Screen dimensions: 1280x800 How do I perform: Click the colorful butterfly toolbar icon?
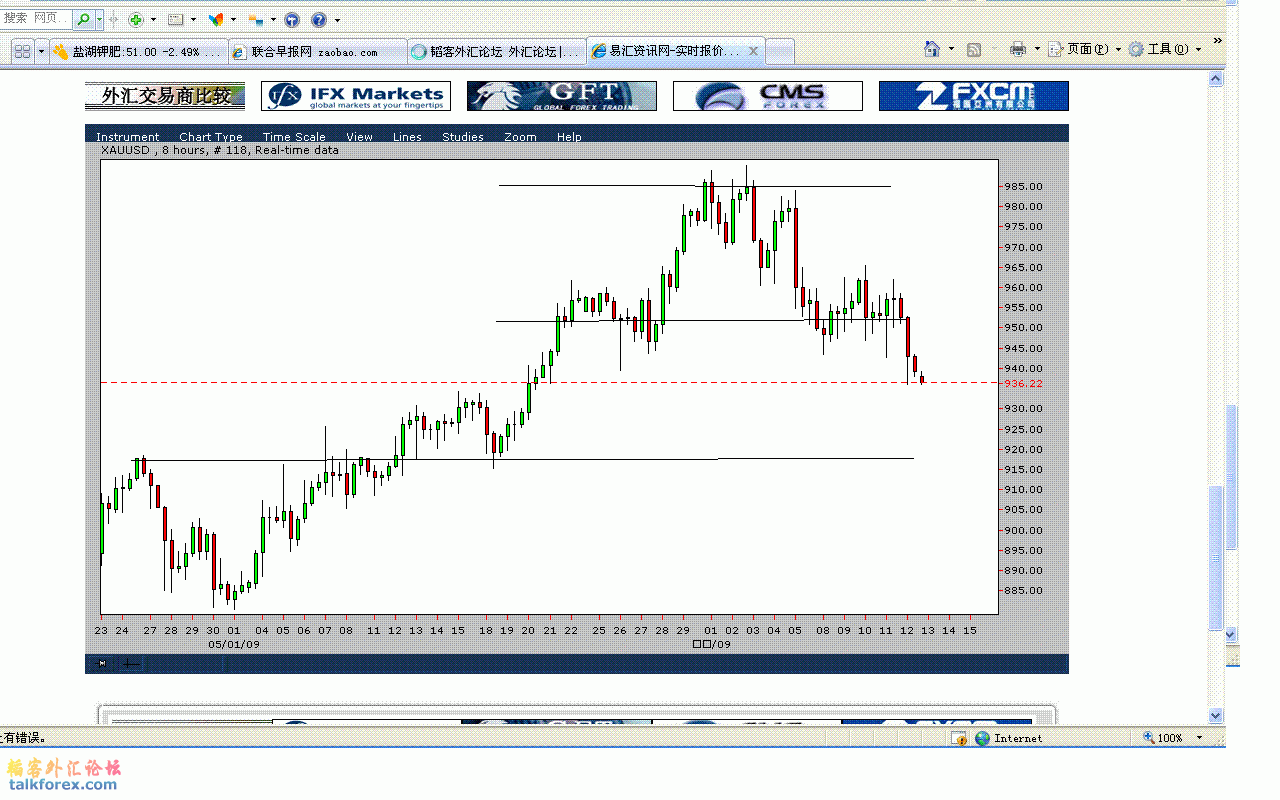[x=215, y=19]
